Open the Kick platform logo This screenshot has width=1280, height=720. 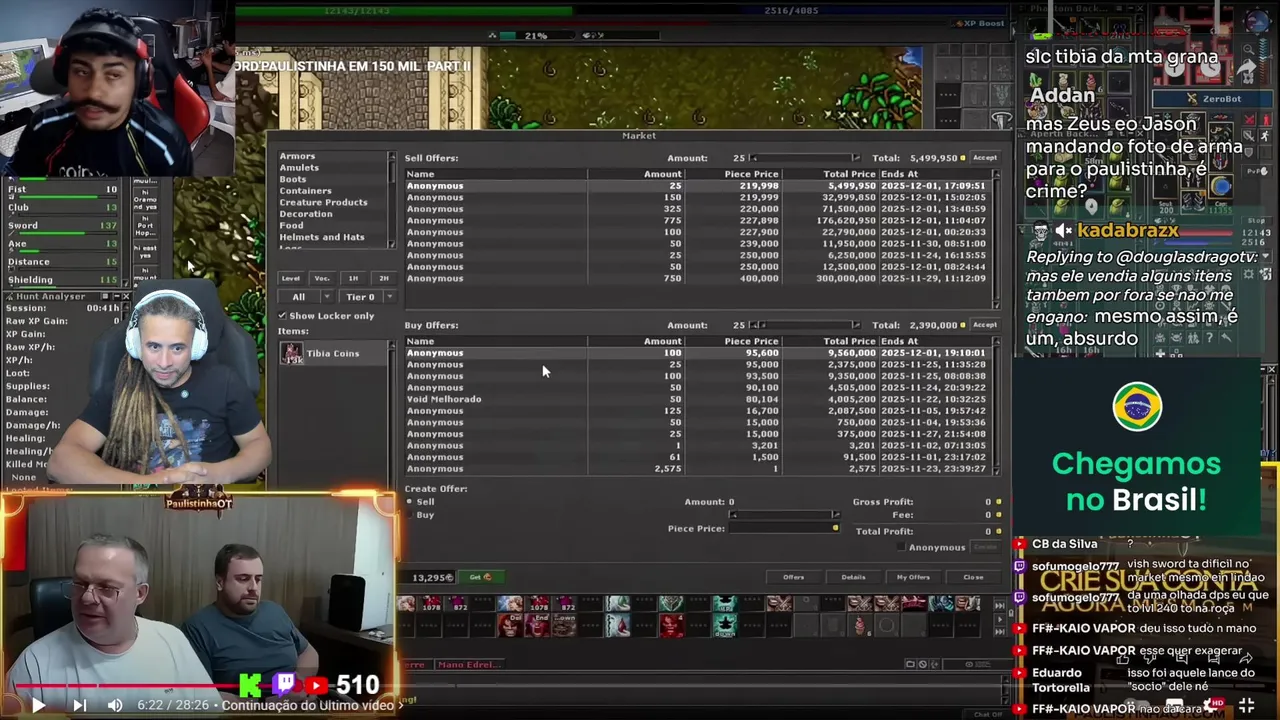(x=251, y=685)
